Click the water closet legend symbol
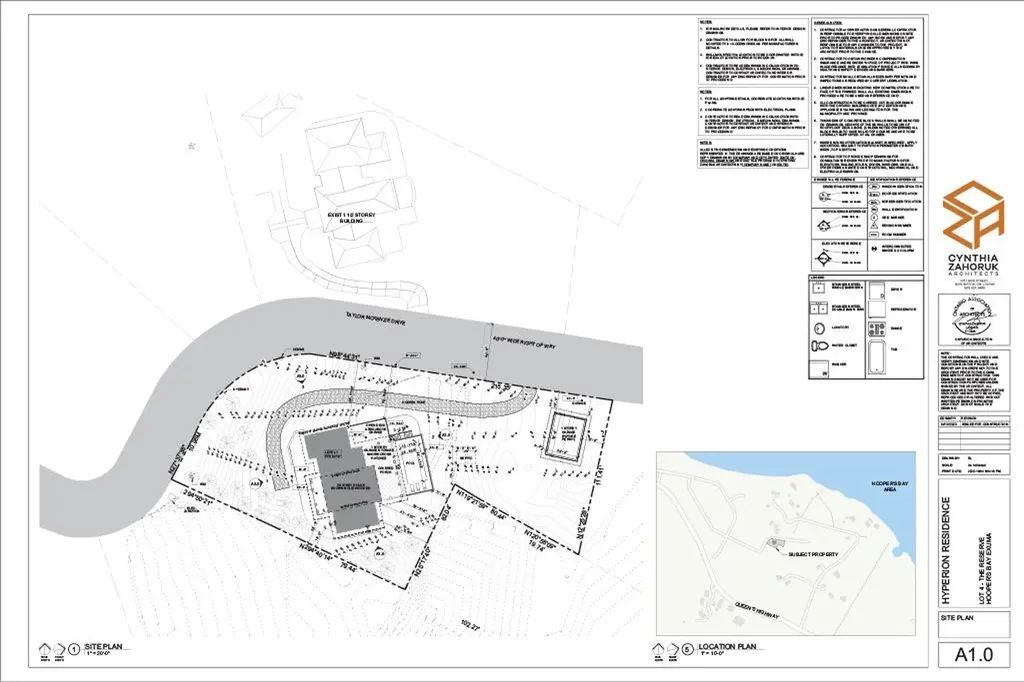This screenshot has height=682, width=1024. [x=817, y=346]
